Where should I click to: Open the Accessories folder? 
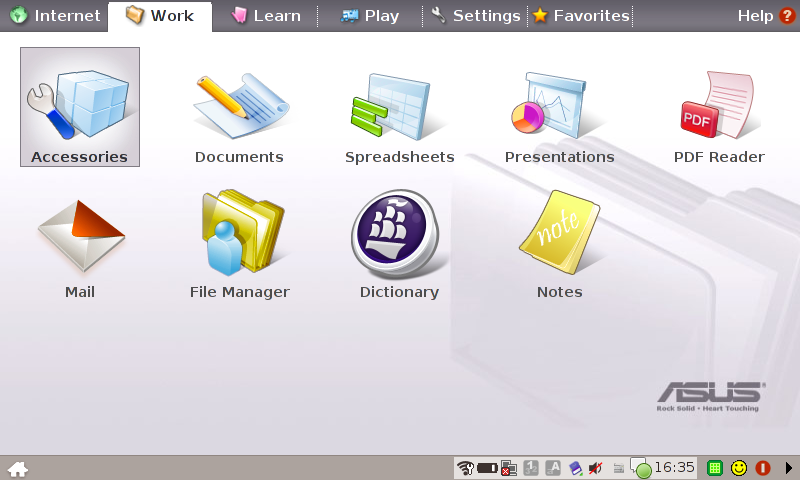click(x=79, y=108)
